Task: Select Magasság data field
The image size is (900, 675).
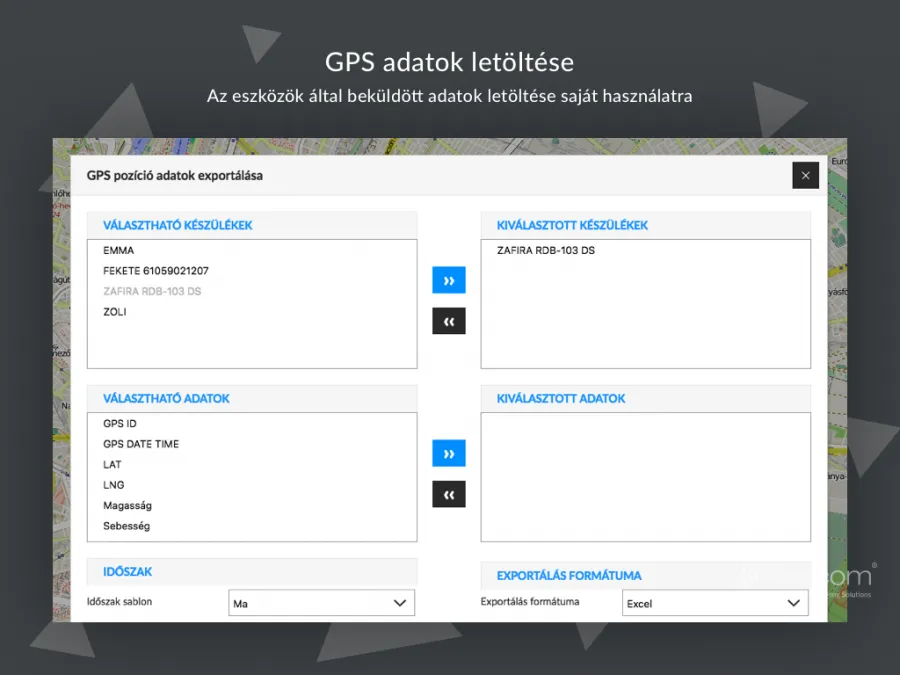Action: [252, 505]
